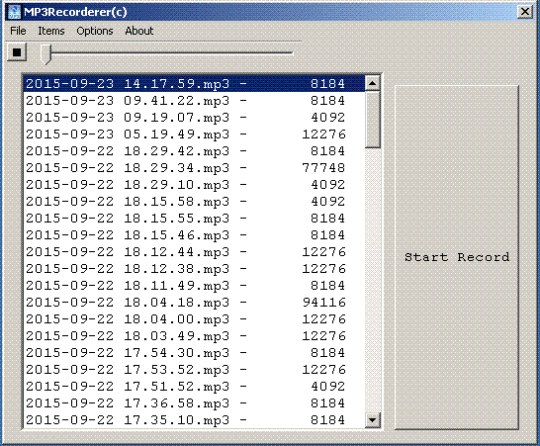
Task: Click the playback position slider thumb
Action: [46, 54]
